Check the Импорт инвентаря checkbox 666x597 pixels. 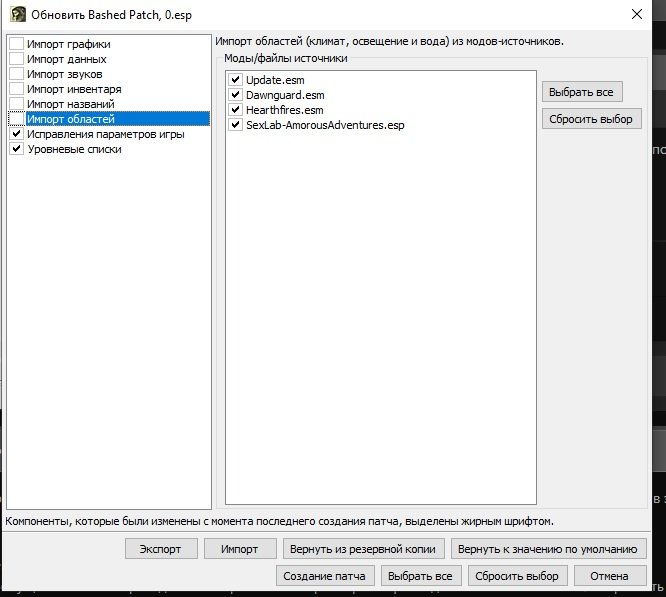pyautogui.click(x=17, y=89)
